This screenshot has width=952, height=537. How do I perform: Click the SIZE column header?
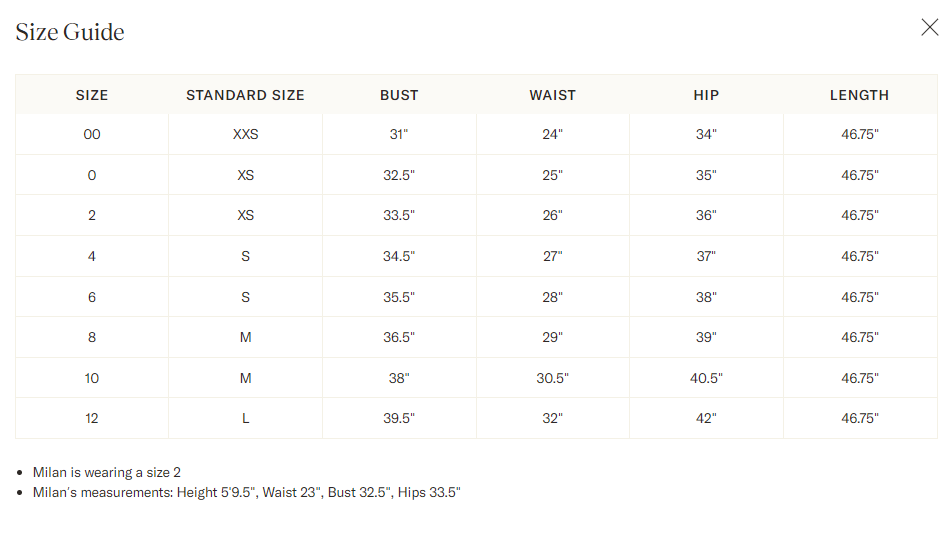[92, 95]
